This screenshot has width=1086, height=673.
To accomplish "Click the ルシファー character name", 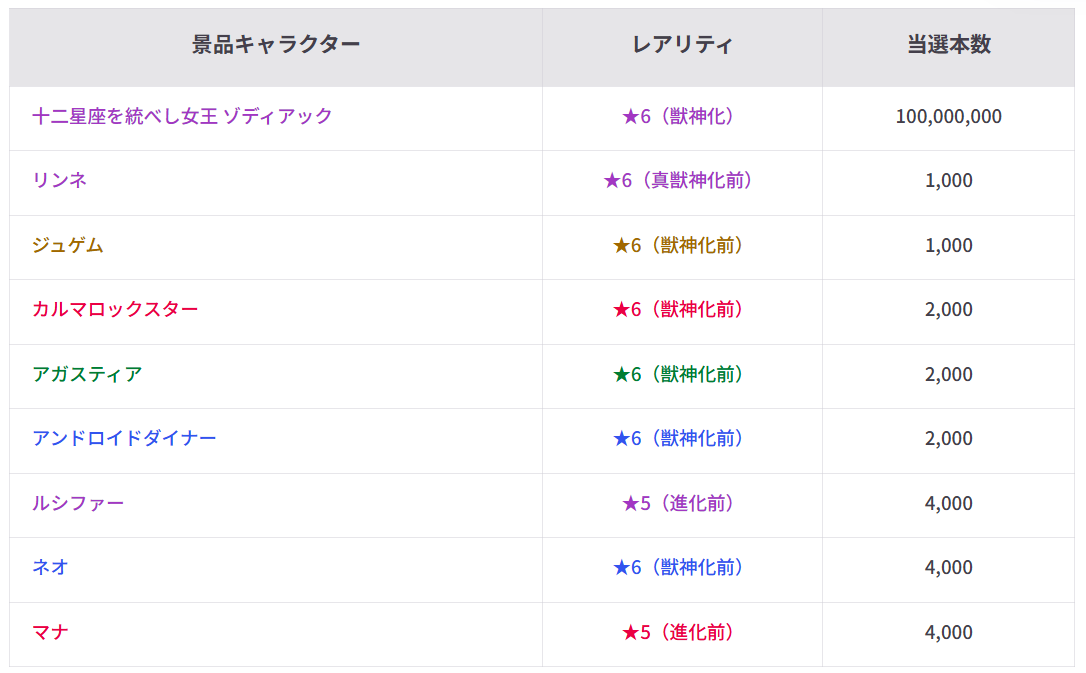I will pyautogui.click(x=78, y=503).
